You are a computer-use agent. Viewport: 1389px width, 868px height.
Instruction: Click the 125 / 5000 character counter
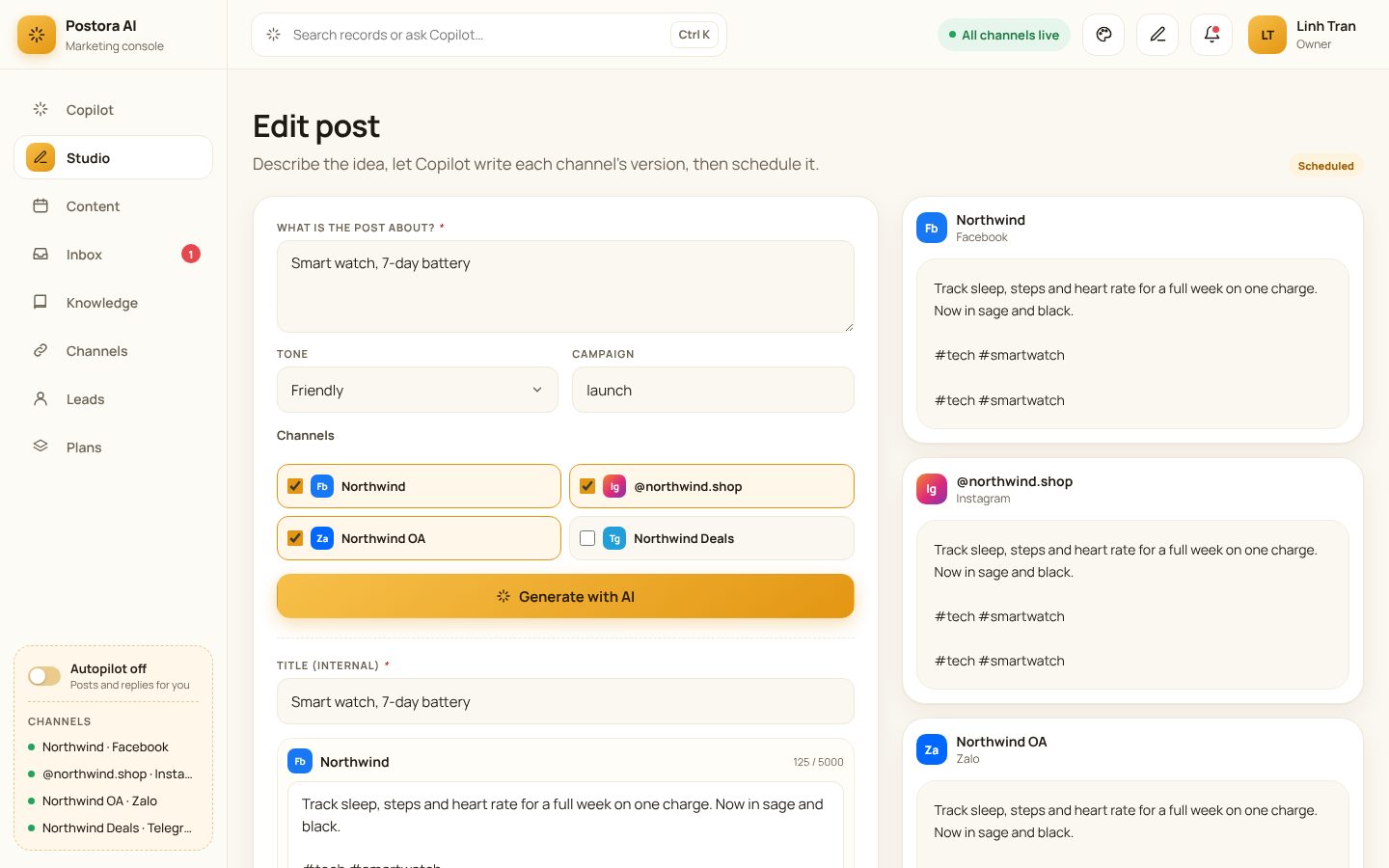[818, 762]
